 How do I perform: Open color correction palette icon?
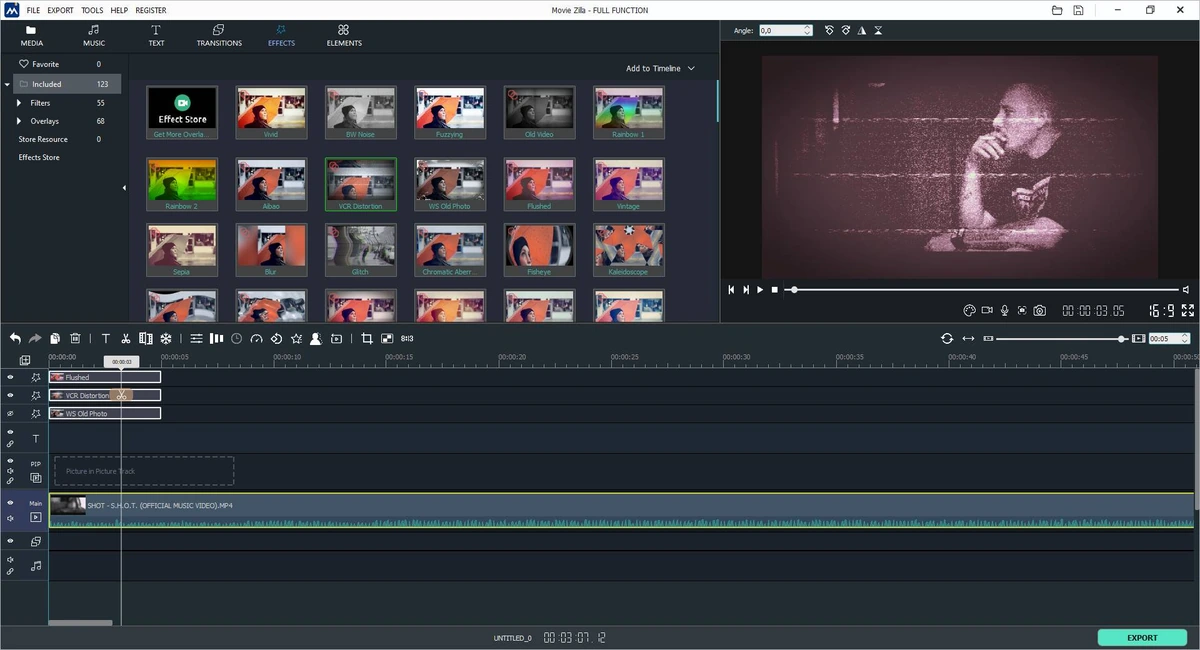[969, 311]
